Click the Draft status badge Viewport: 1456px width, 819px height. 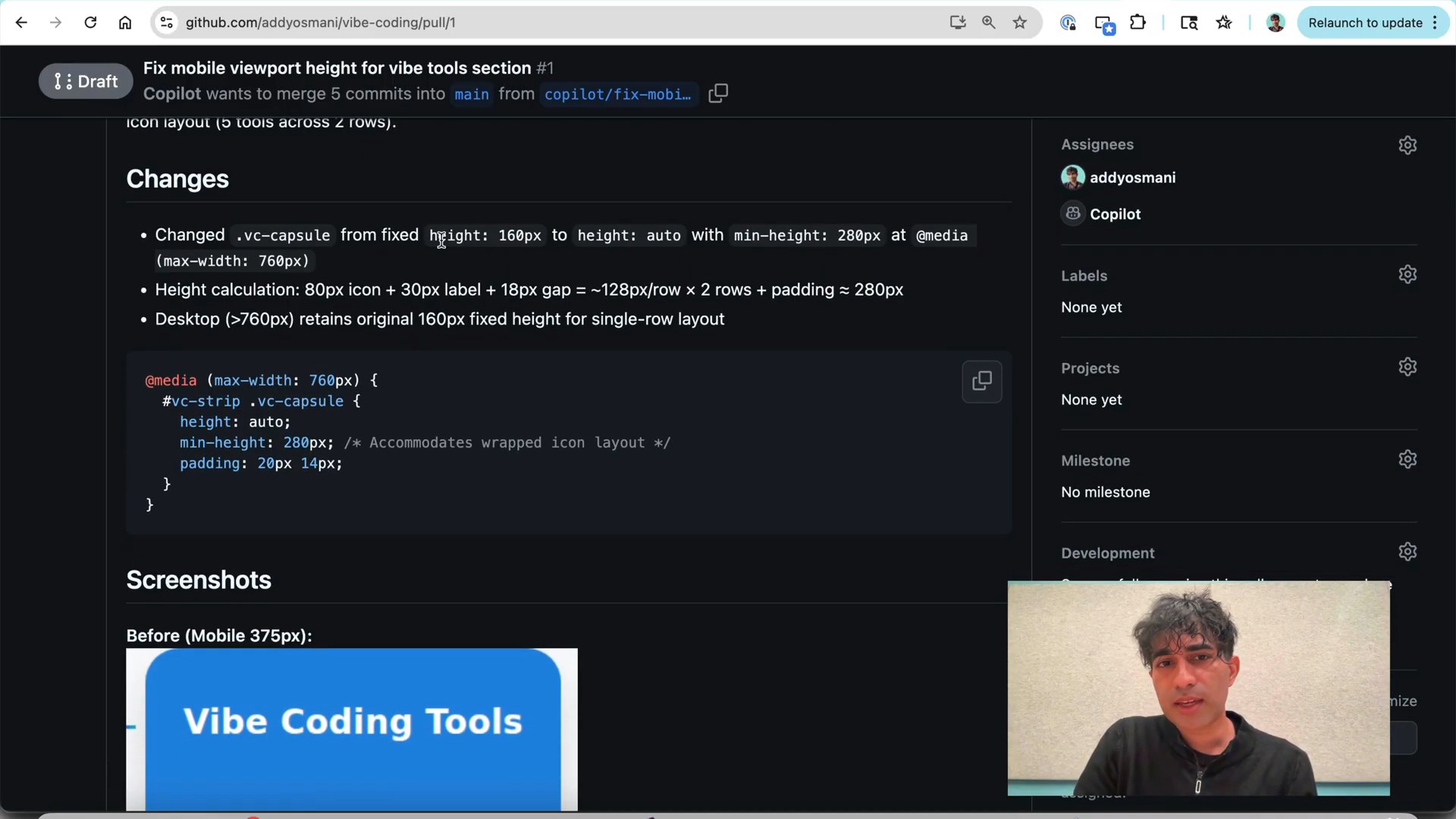click(x=86, y=81)
